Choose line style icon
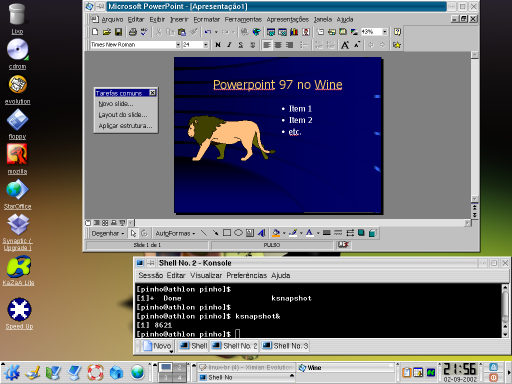 327,233
